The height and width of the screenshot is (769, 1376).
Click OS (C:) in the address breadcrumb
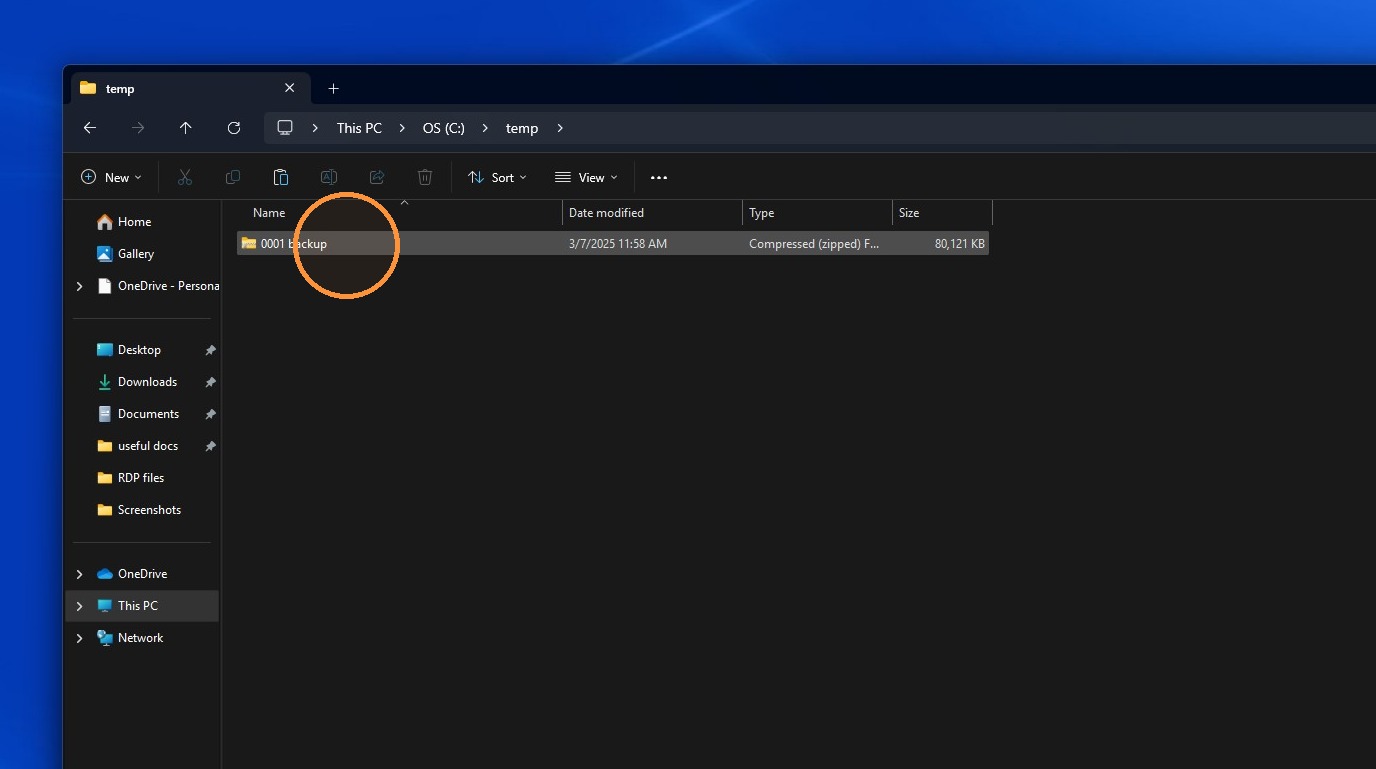[444, 128]
